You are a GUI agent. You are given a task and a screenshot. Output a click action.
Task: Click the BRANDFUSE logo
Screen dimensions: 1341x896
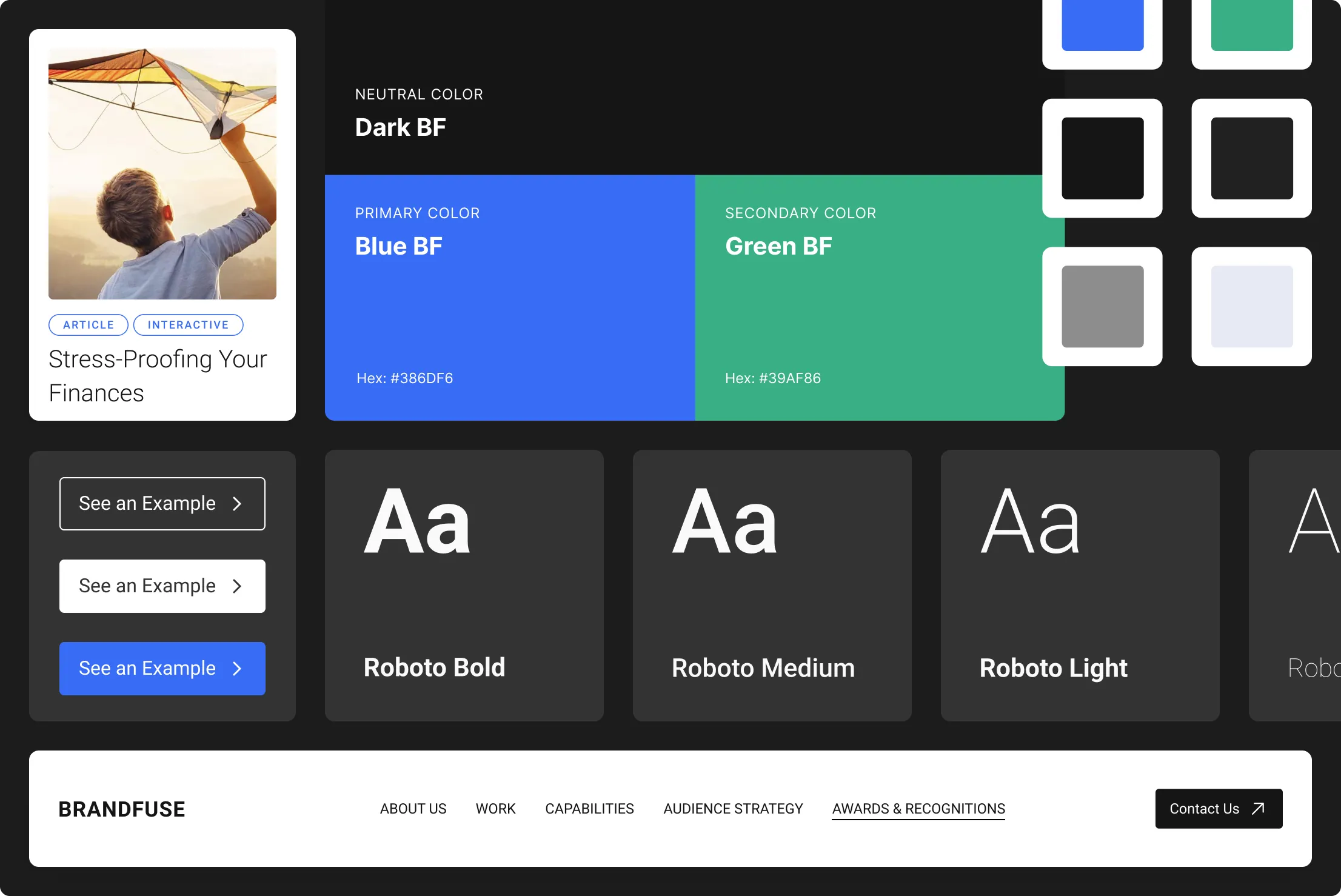pyautogui.click(x=121, y=809)
